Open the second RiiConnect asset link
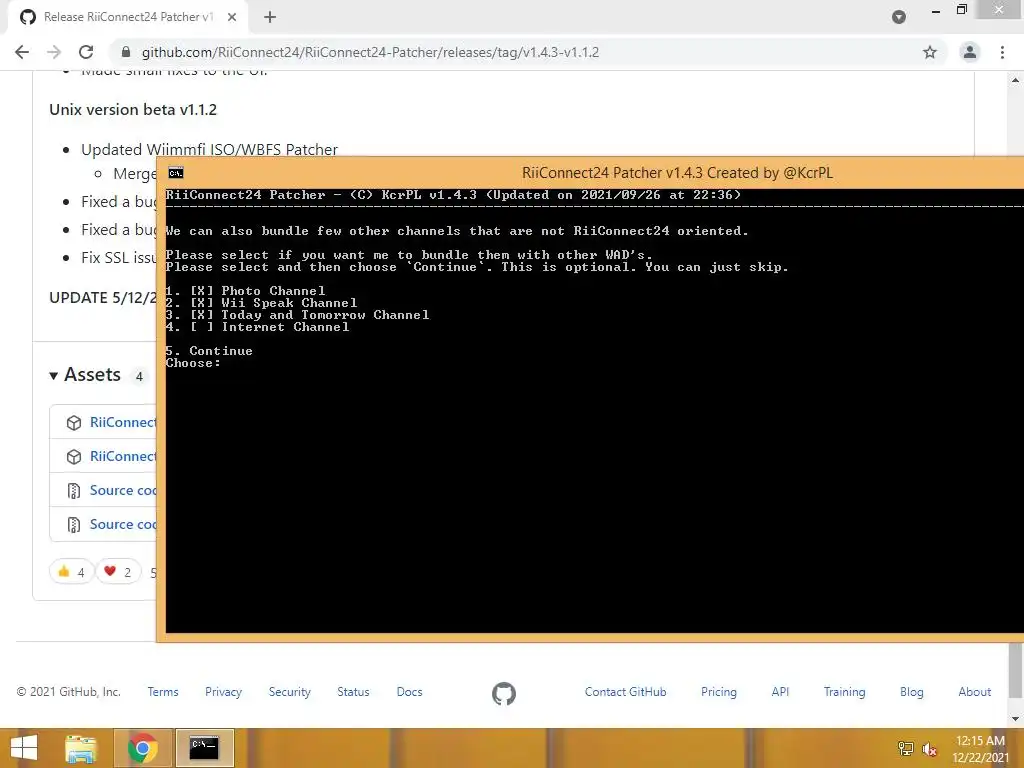Image resolution: width=1024 pixels, height=768 pixels. click(x=123, y=456)
